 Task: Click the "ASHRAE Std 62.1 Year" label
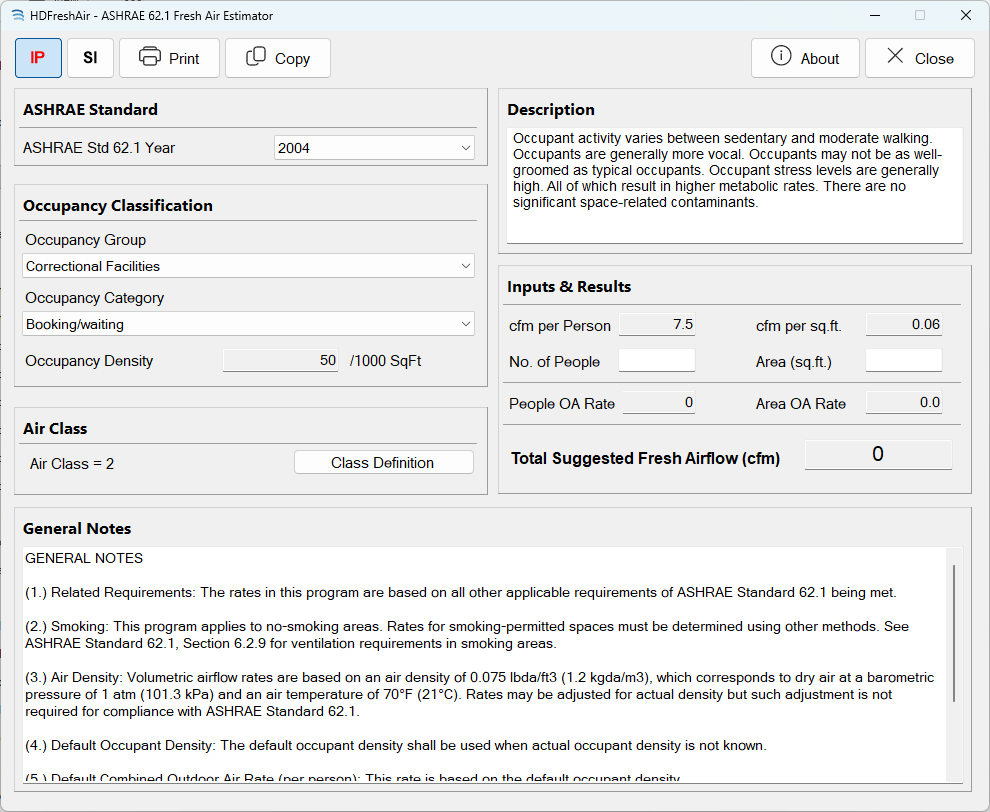(x=99, y=148)
